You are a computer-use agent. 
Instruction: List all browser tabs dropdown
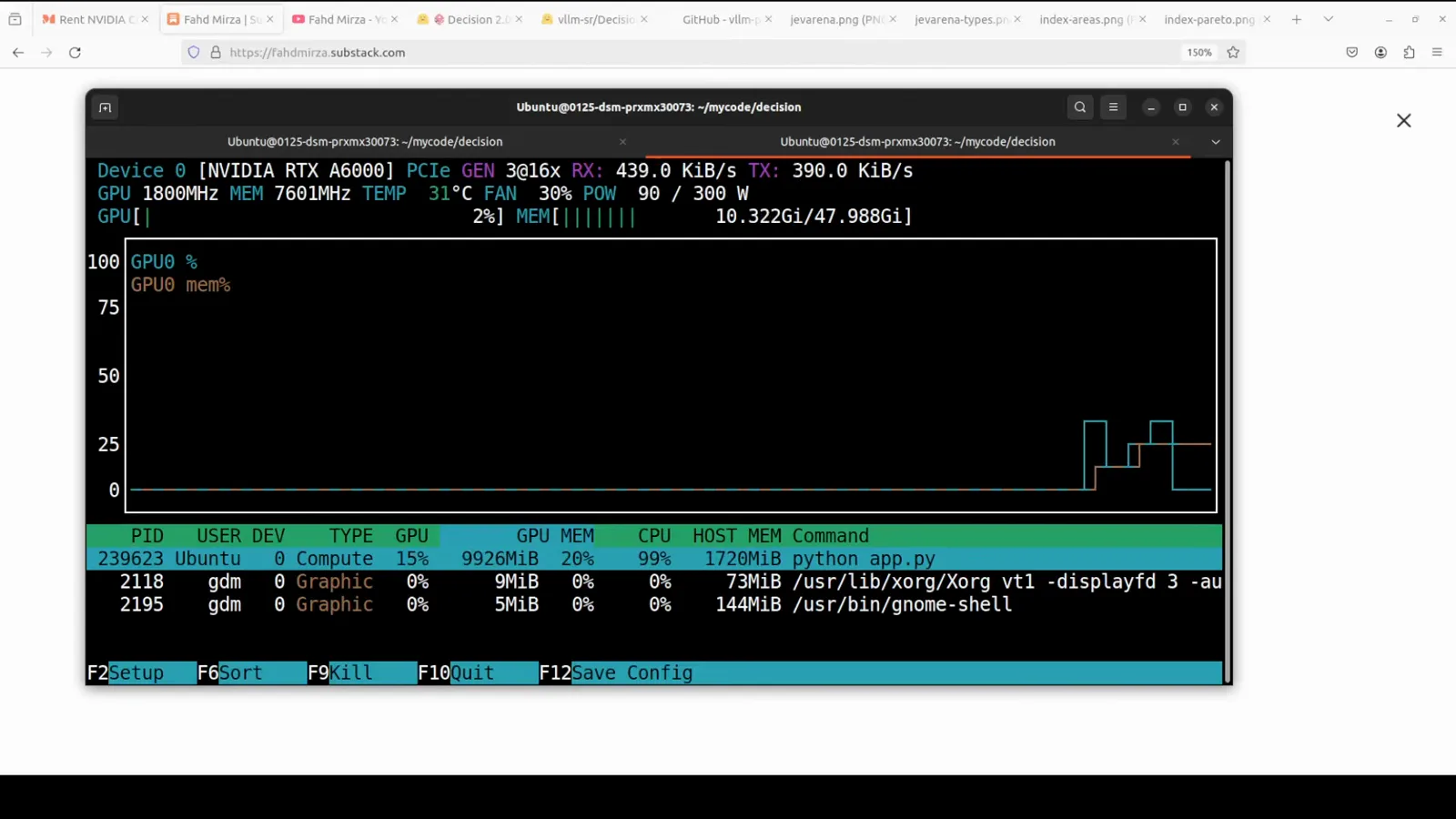(x=1329, y=19)
